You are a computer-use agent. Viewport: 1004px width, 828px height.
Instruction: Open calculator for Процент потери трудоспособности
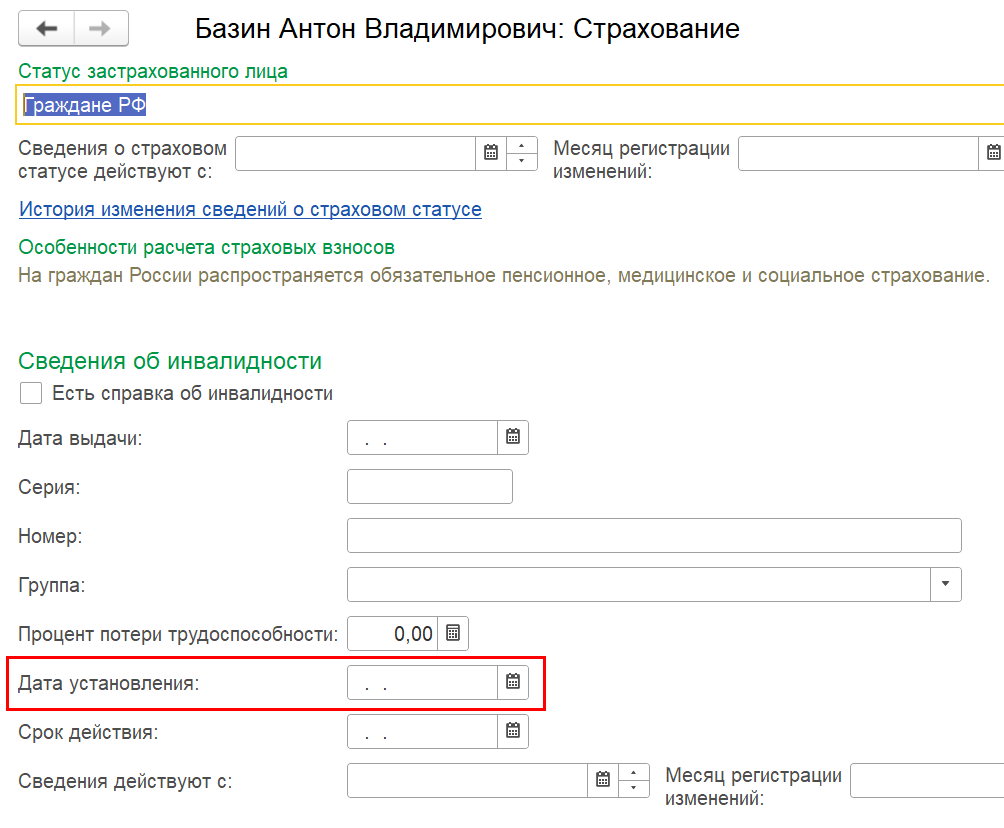pyautogui.click(x=453, y=633)
